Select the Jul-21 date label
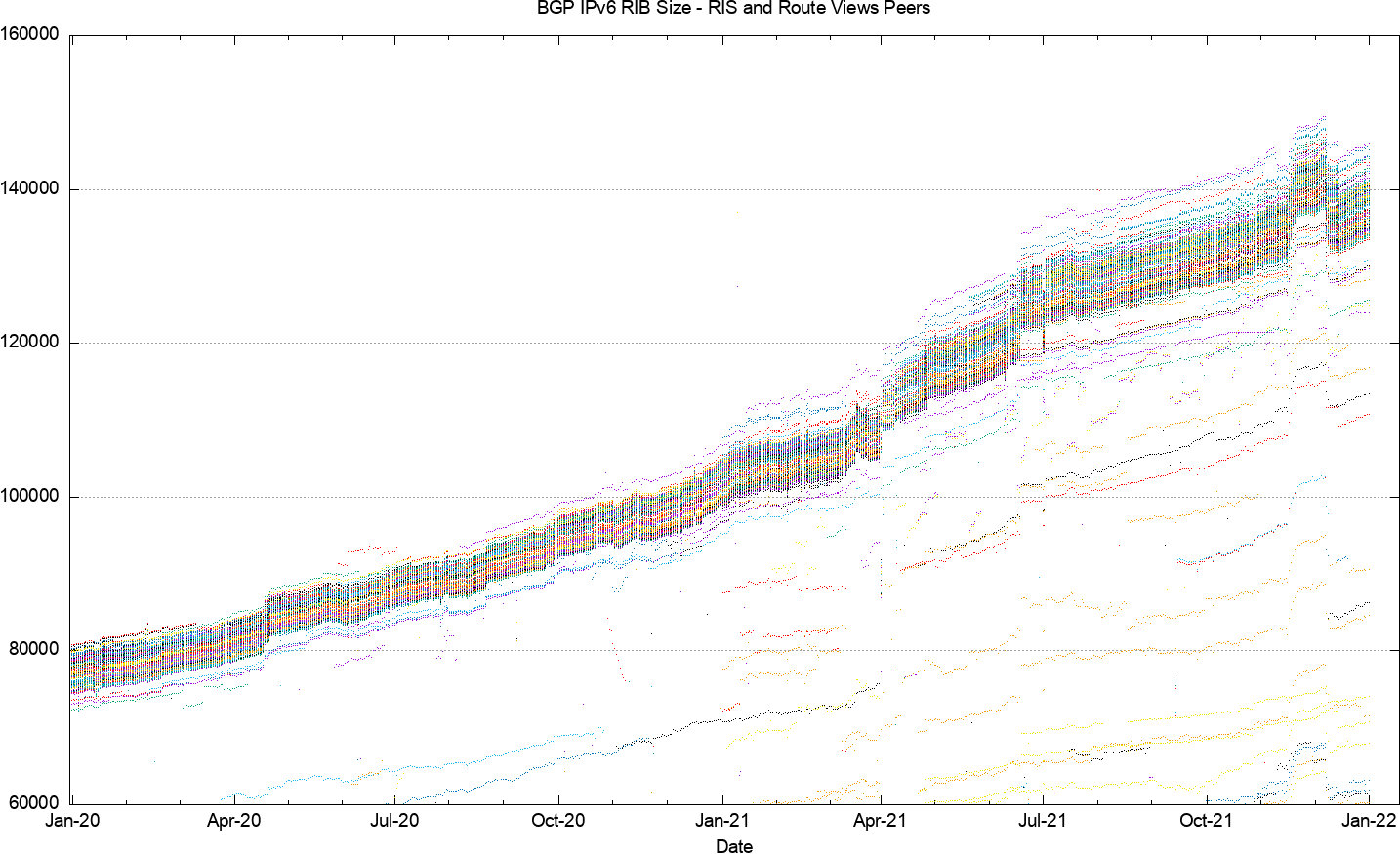 [x=1043, y=821]
